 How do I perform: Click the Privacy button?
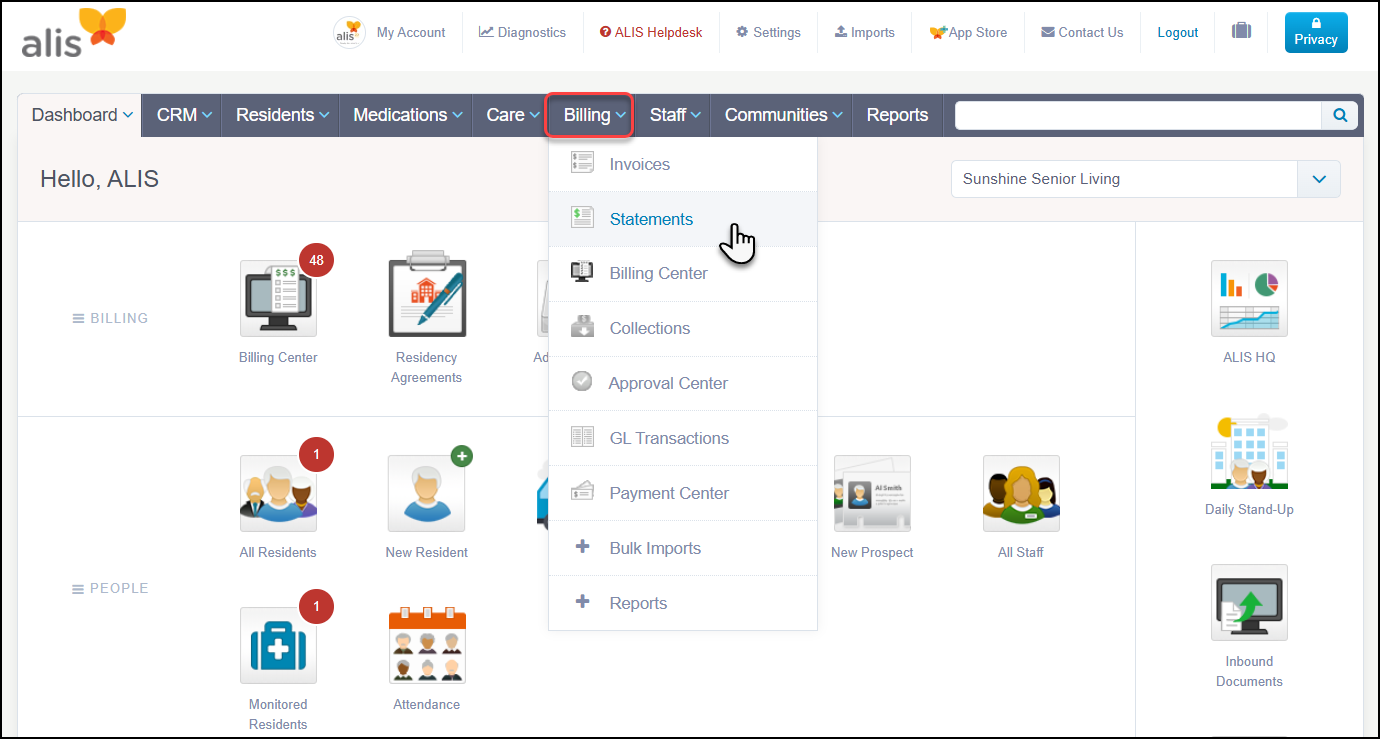tap(1316, 32)
